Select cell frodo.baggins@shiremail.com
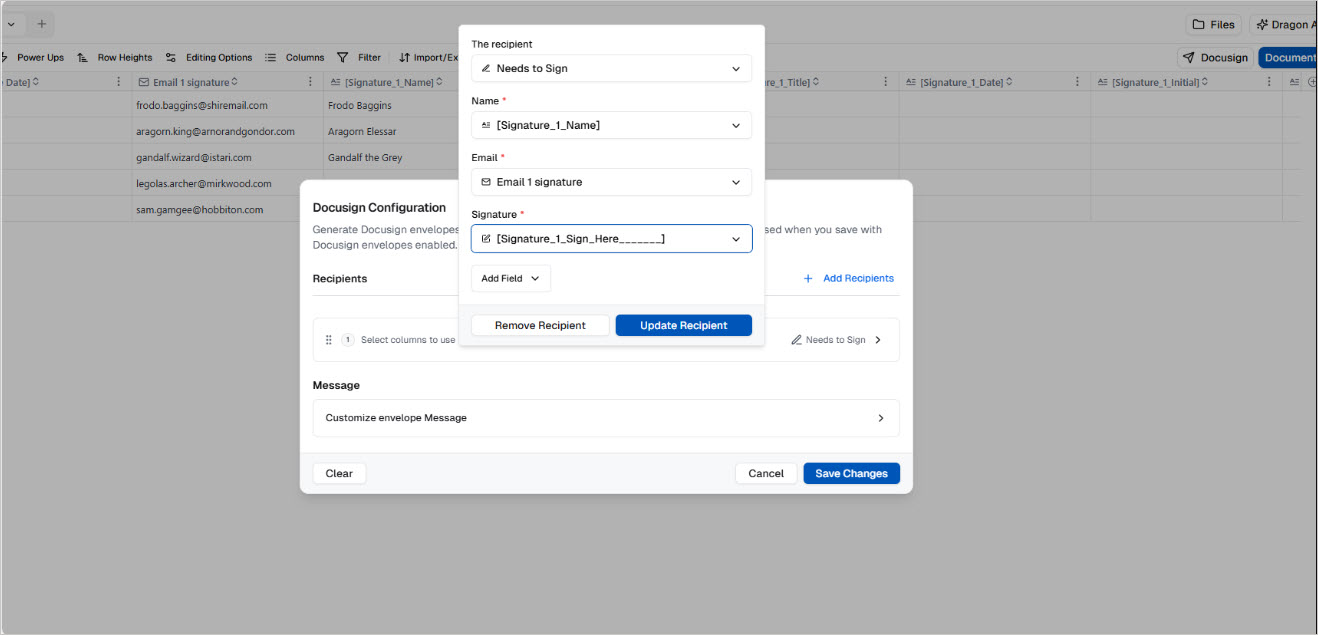 click(226, 105)
